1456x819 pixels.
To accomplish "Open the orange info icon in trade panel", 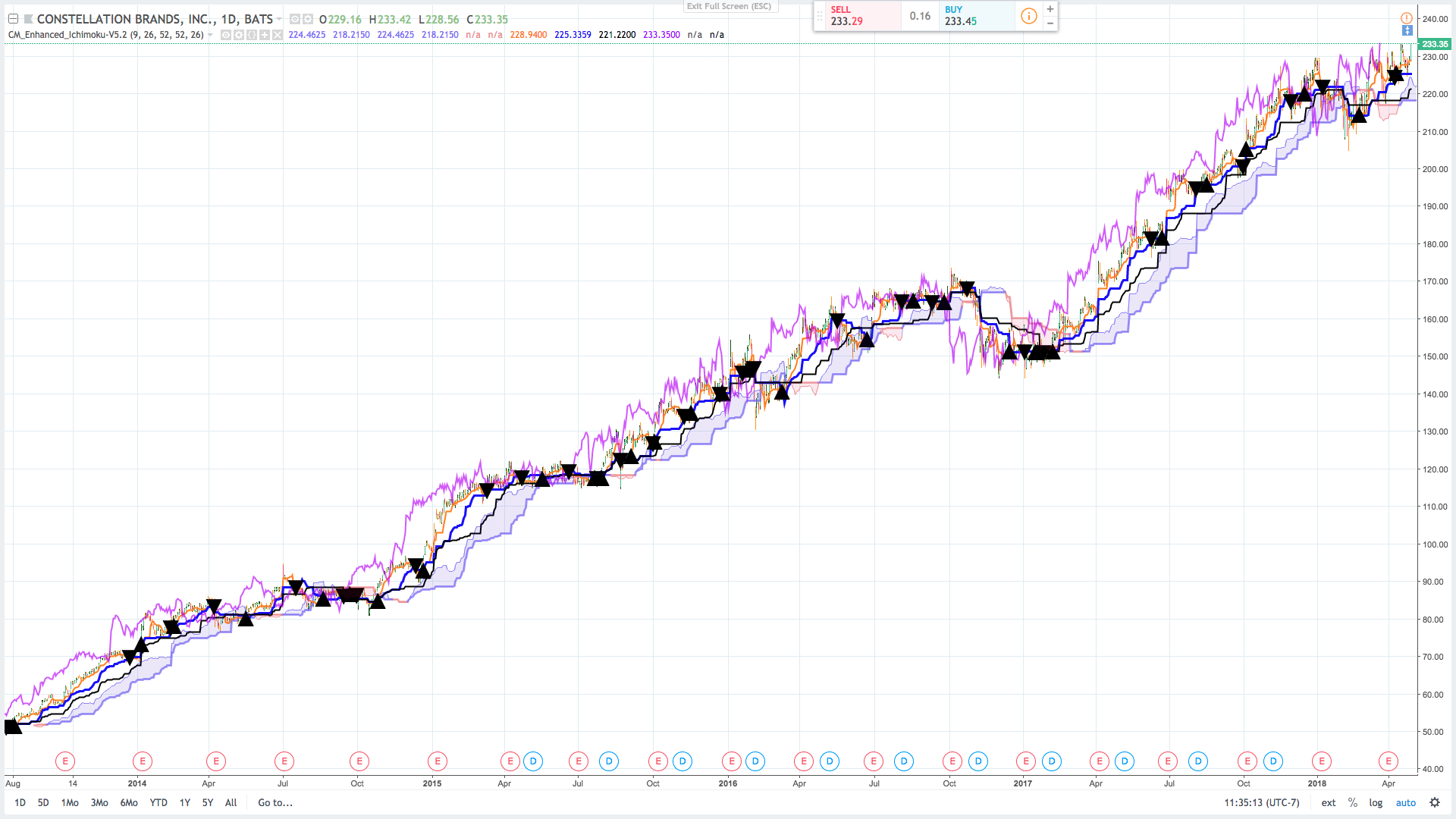I will (x=1028, y=16).
